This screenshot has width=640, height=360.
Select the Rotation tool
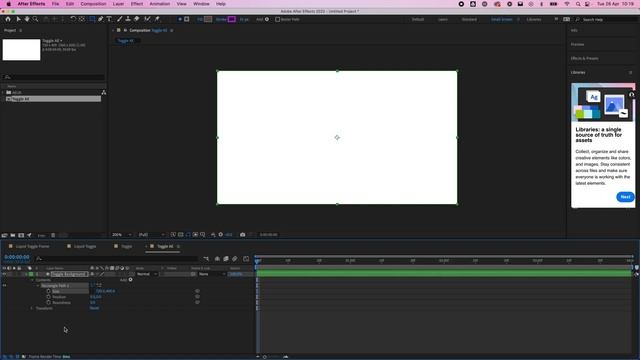pyautogui.click(x=73, y=19)
